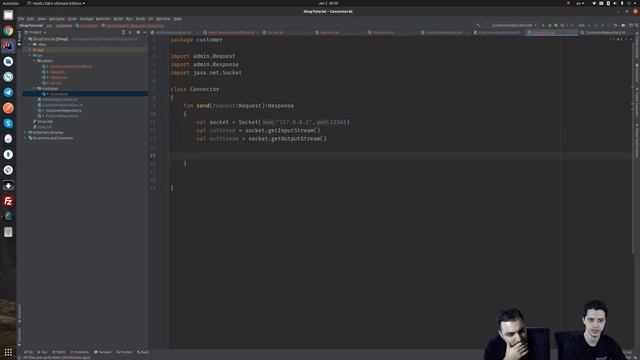
Task: Open the Build tool window
Action: tap(143, 352)
